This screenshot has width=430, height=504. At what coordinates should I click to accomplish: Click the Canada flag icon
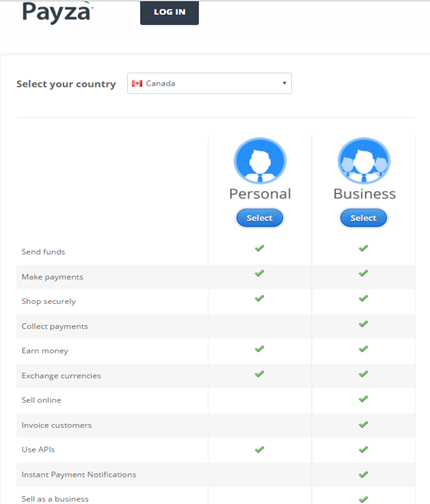point(137,83)
